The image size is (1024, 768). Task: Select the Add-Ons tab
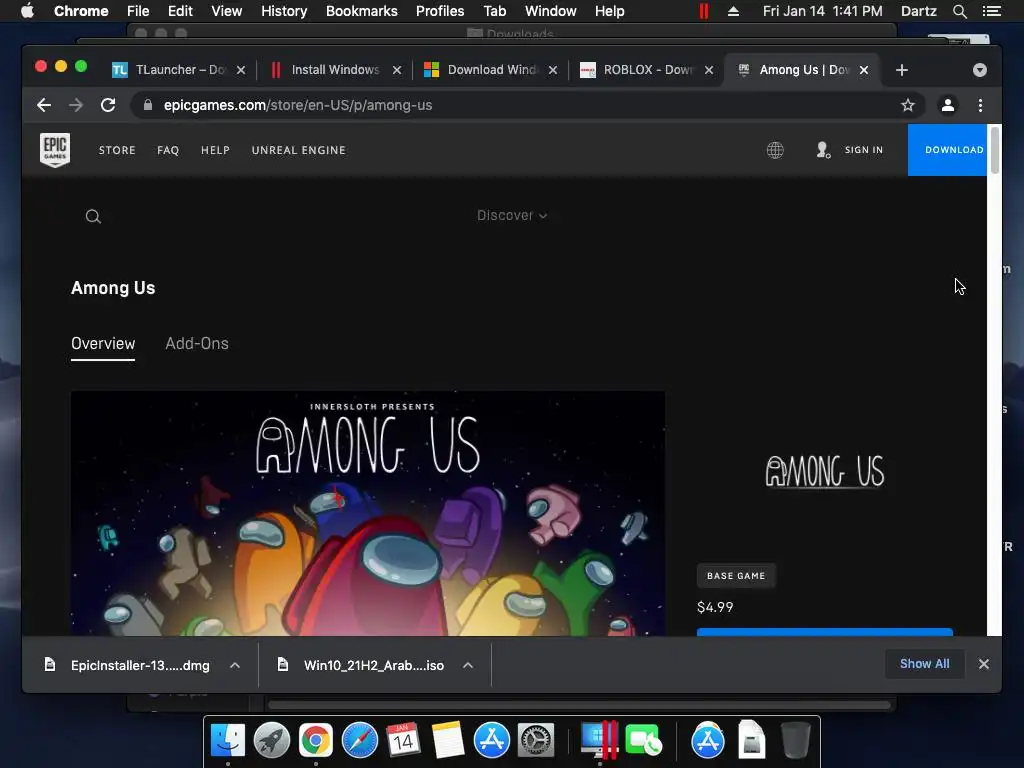click(x=197, y=344)
